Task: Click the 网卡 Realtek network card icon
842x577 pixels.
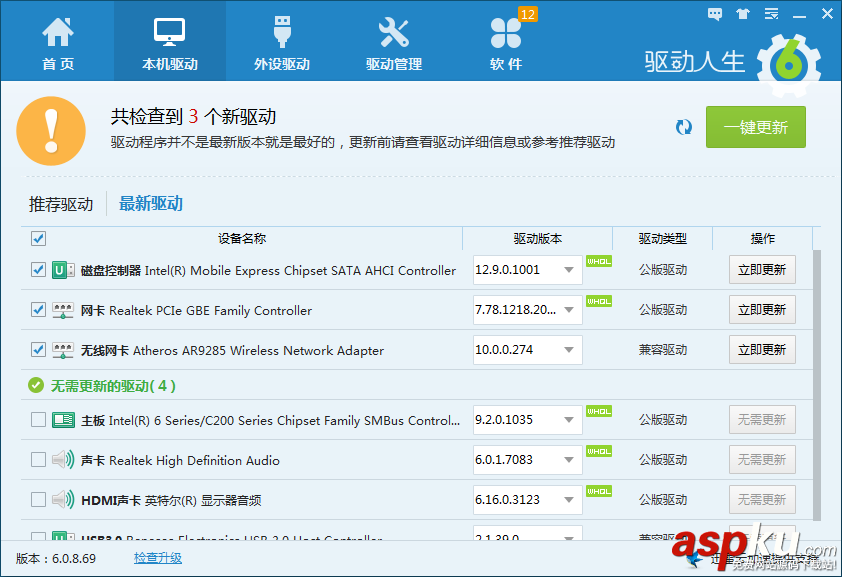Action: pos(63,310)
